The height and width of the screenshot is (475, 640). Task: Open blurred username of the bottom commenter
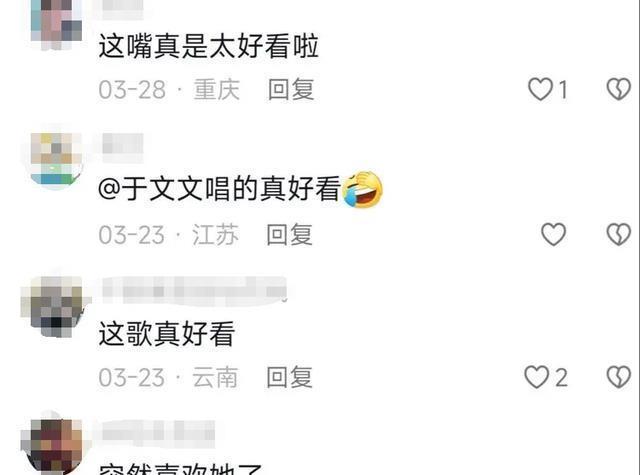[x=158, y=431]
